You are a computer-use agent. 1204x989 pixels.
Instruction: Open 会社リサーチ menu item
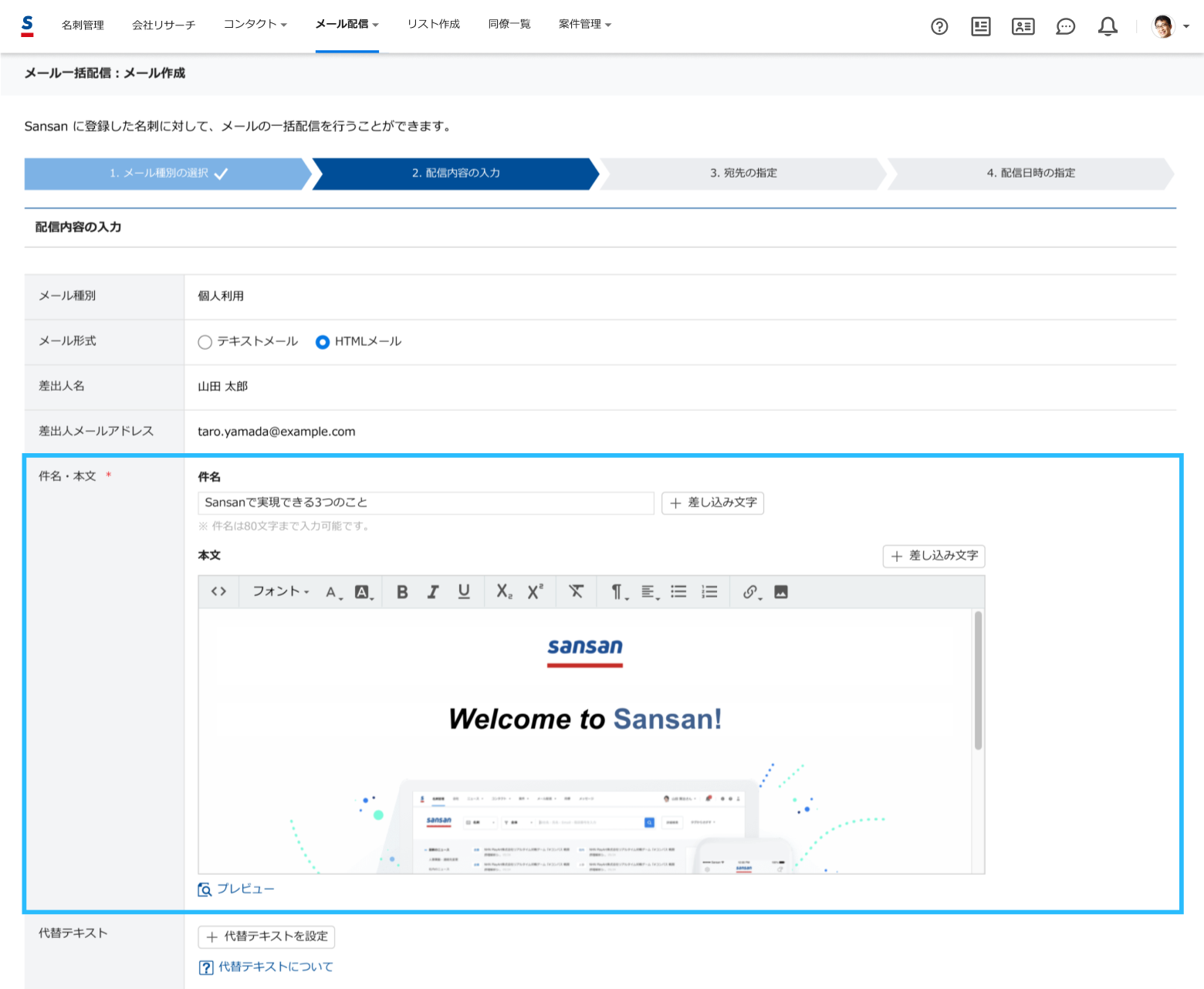point(164,25)
